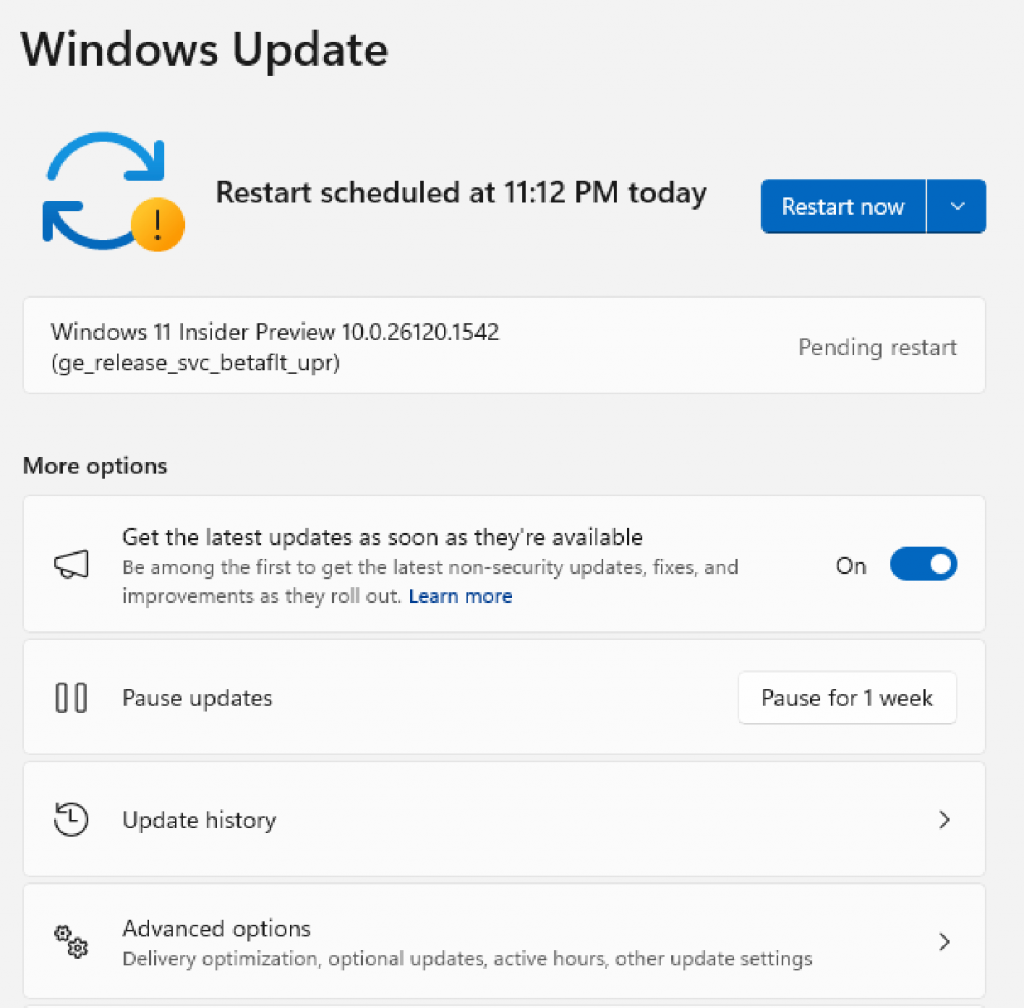
Task: Click the orange warning exclamation badge
Action: pos(157,225)
